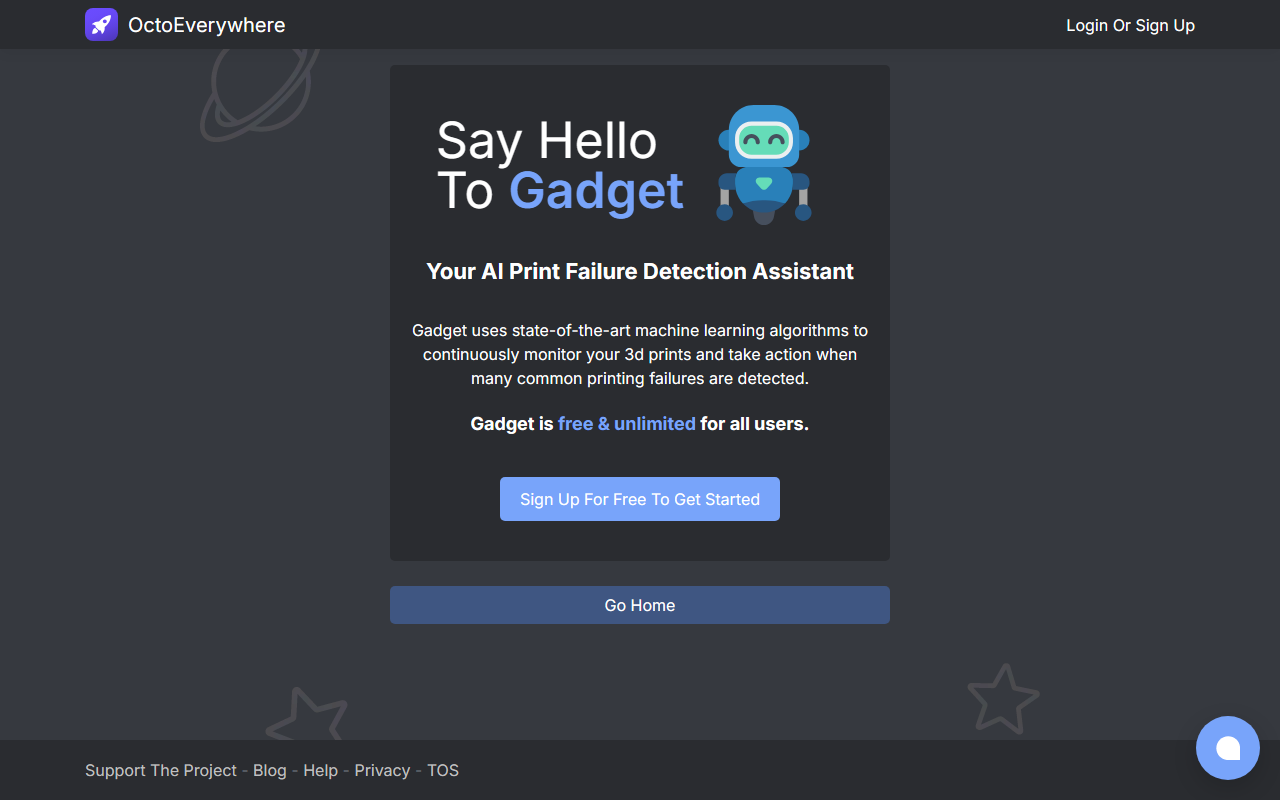Click 'Your AI Print Failure Detection Assistant' text
1280x800 pixels.
coord(640,271)
